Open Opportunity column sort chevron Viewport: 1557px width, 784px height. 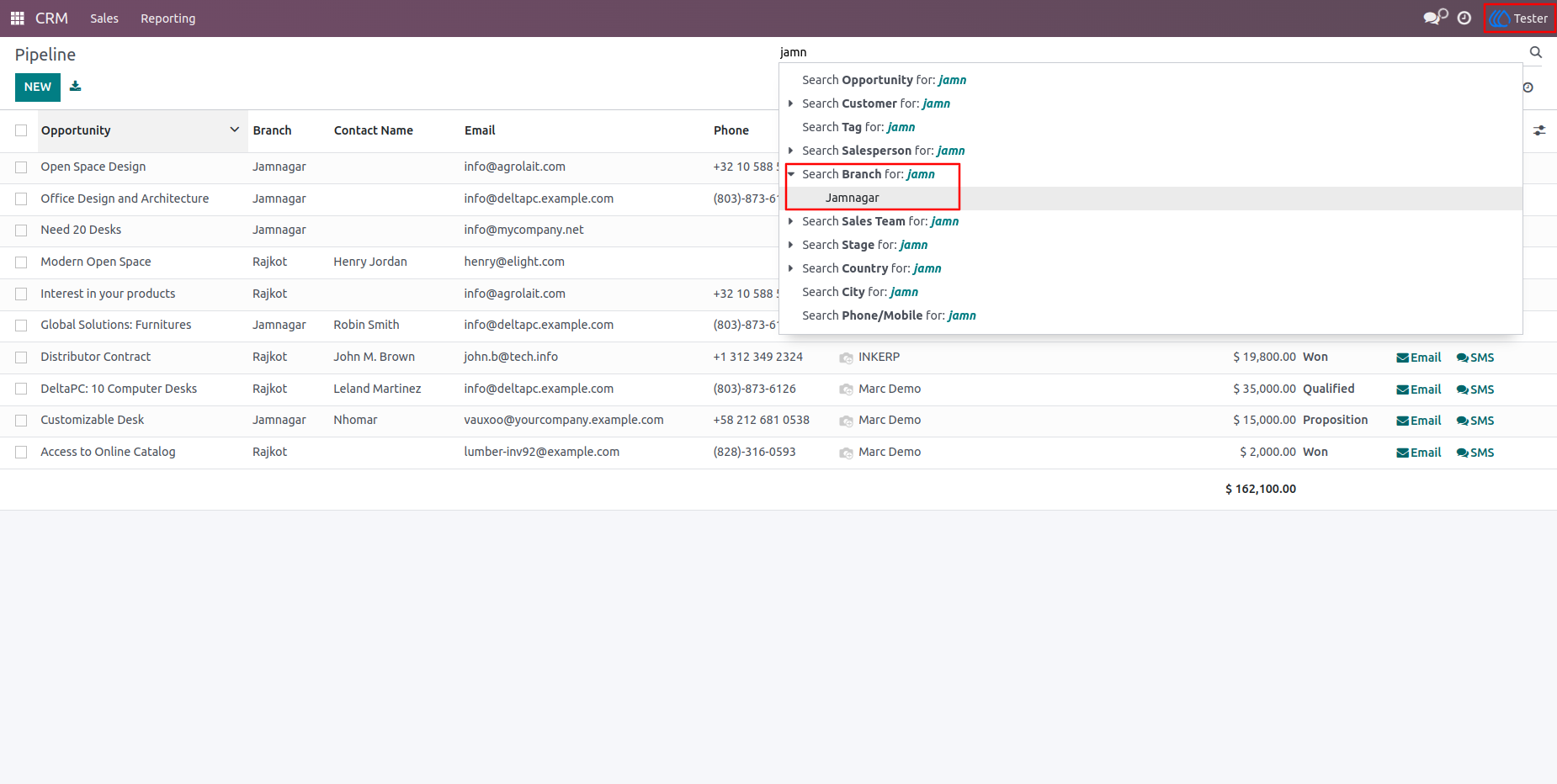(235, 130)
